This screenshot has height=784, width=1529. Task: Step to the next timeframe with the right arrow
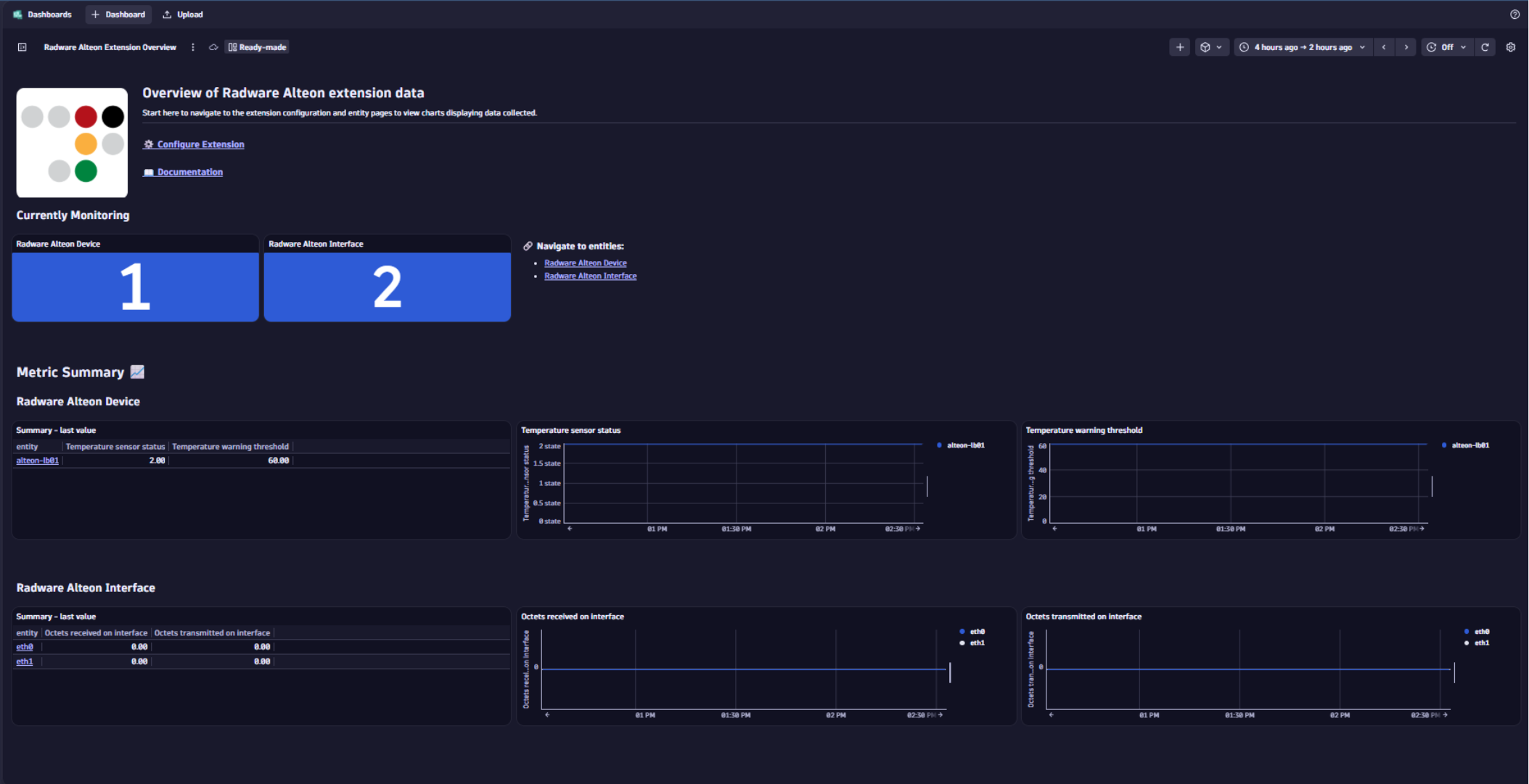pyautogui.click(x=1406, y=46)
